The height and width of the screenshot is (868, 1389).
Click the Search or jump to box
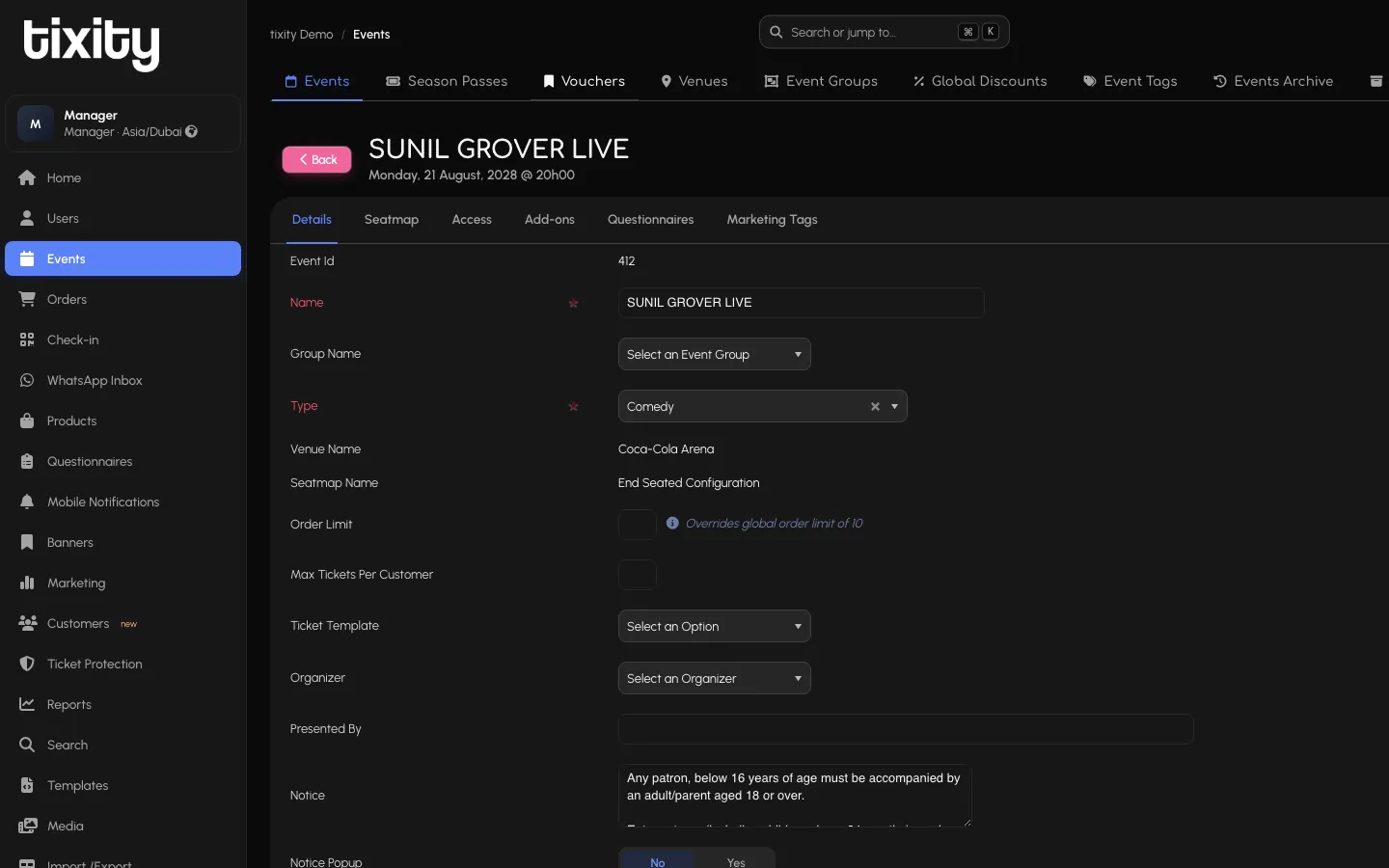pyautogui.click(x=884, y=32)
